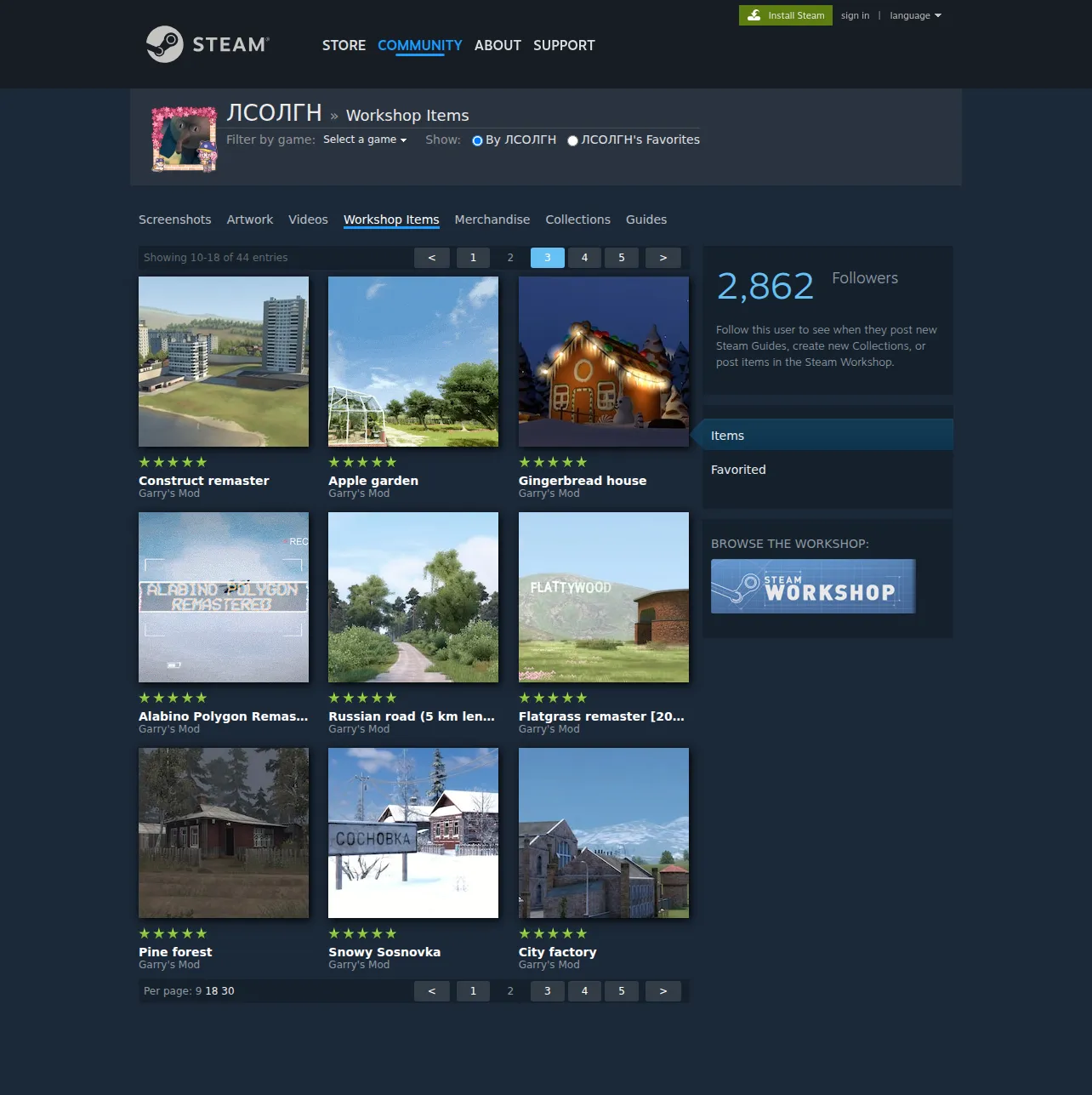1092x1095 pixels.
Task: Select current page 3 in top pagination
Action: (548, 258)
